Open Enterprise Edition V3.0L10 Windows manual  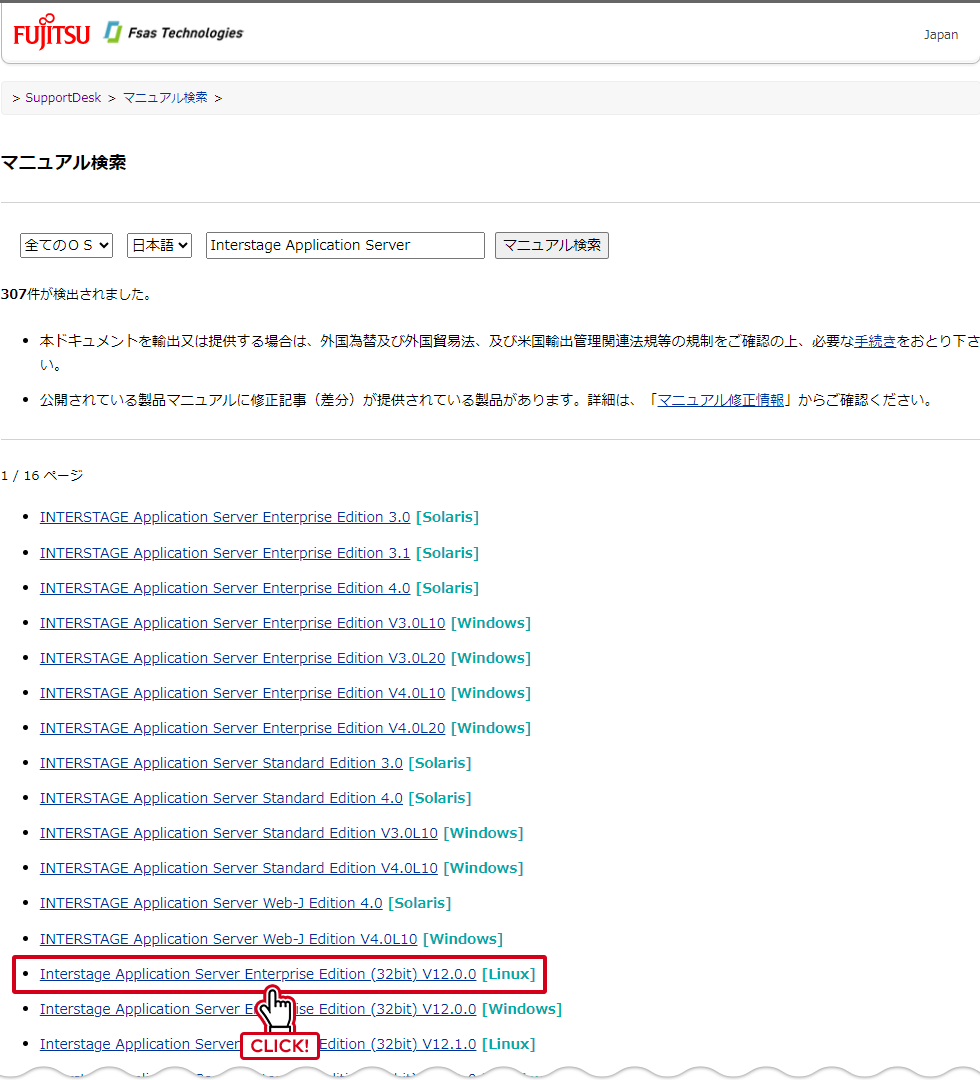click(242, 623)
